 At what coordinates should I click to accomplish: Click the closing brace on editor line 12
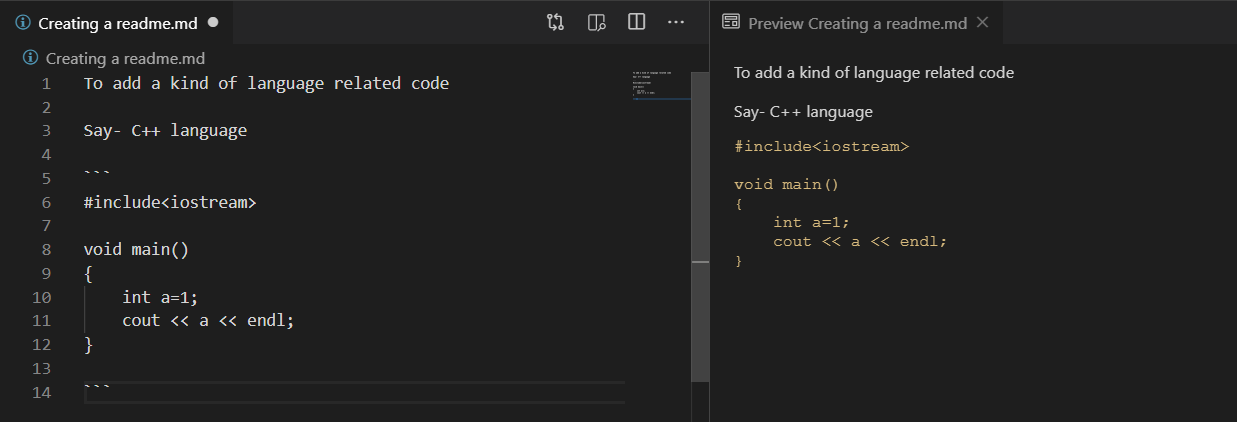[x=89, y=345]
